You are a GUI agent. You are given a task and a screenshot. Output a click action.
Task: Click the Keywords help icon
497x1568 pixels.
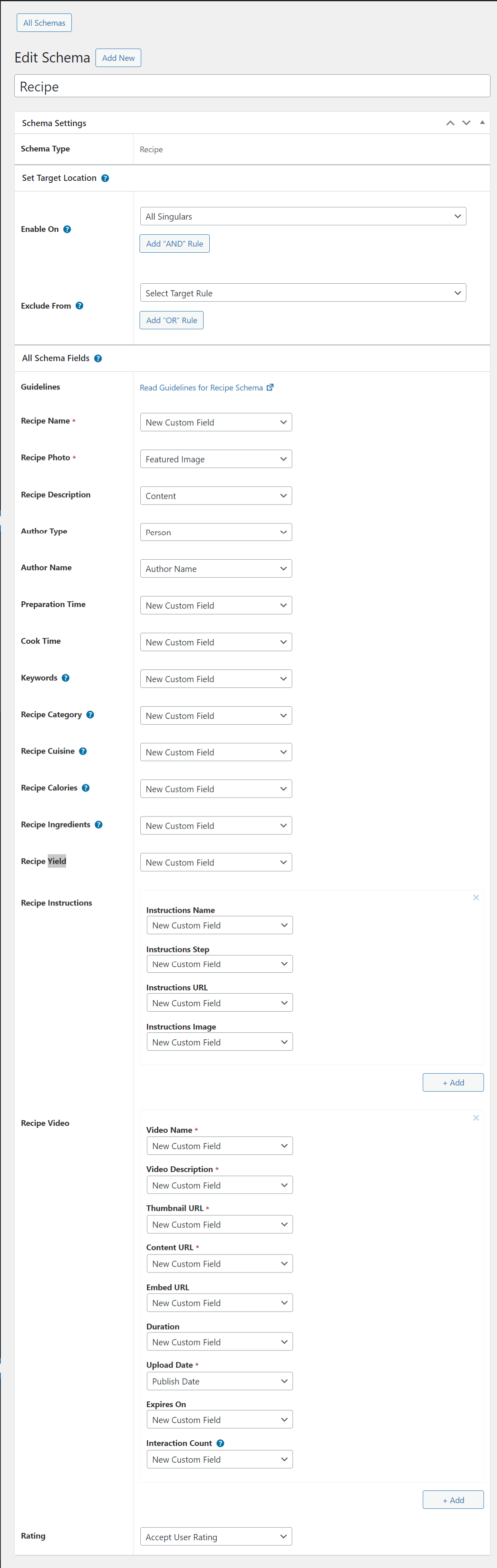pos(66,678)
